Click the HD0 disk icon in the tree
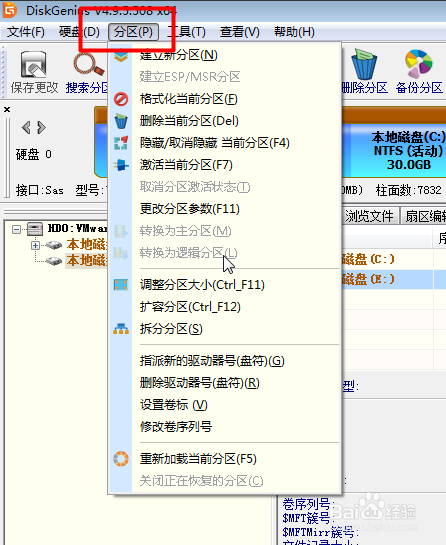Viewport: 446px width, 545px height. tap(35, 229)
